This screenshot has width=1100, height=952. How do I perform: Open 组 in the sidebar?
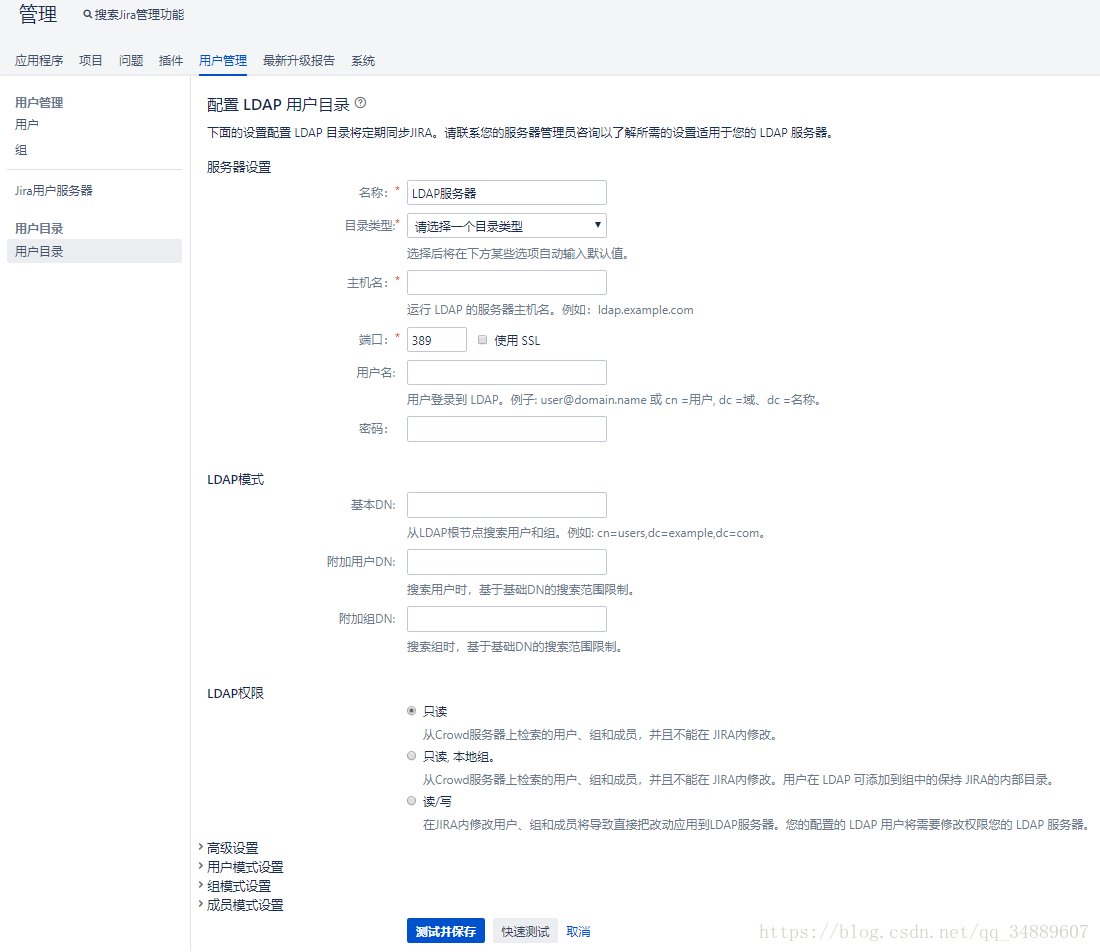tap(21, 149)
